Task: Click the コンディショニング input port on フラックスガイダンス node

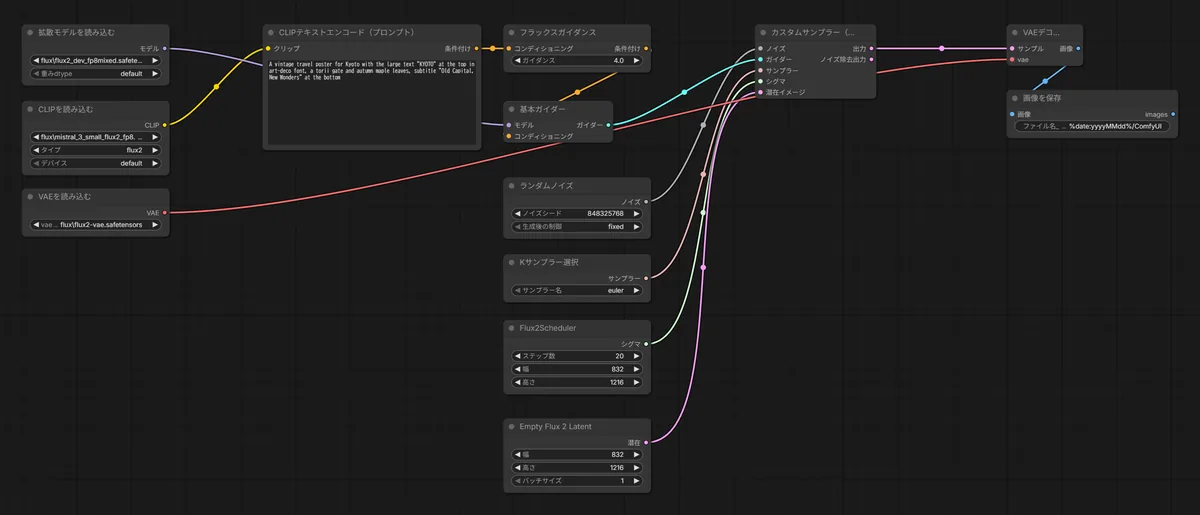Action: click(508, 48)
